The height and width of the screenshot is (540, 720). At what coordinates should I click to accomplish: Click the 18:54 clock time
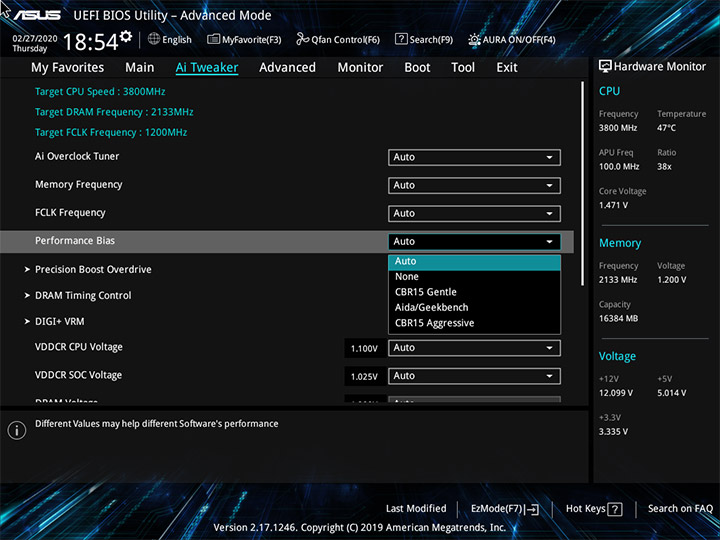pyautogui.click(x=90, y=42)
